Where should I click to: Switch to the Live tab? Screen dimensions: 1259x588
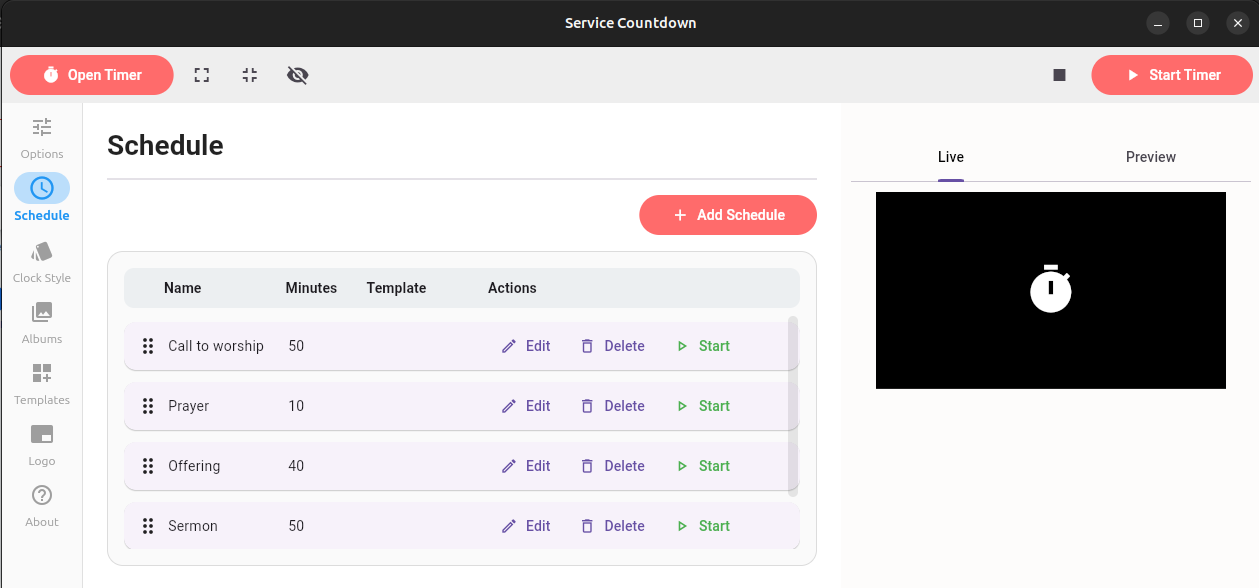(950, 157)
